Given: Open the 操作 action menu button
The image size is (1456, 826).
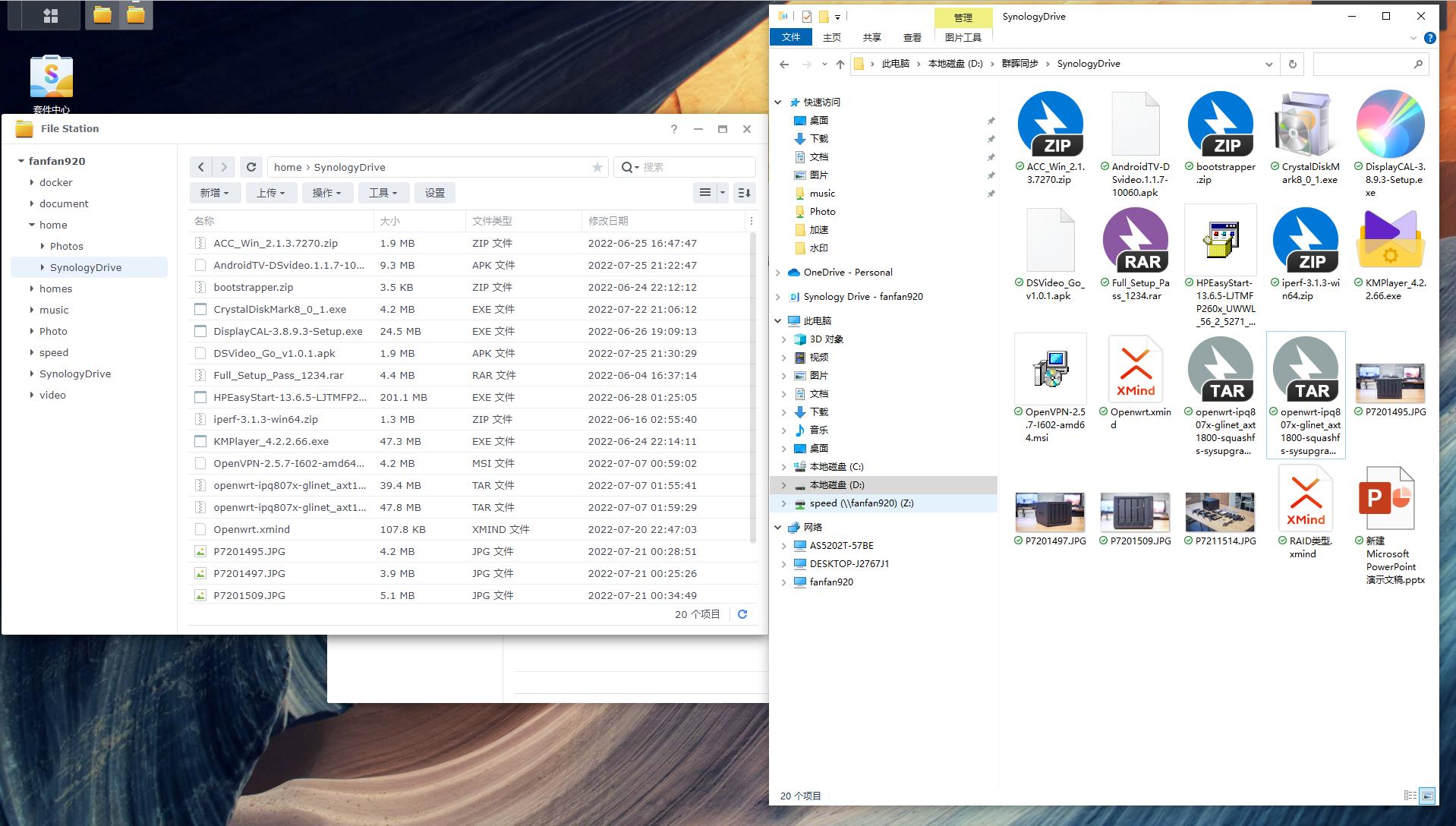Looking at the screenshot, I should pyautogui.click(x=326, y=193).
